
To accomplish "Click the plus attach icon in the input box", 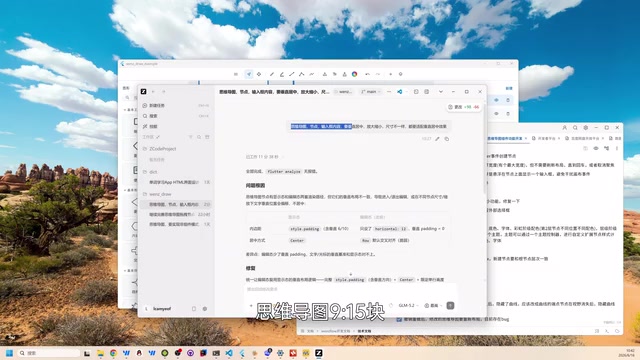I will coord(251,305).
